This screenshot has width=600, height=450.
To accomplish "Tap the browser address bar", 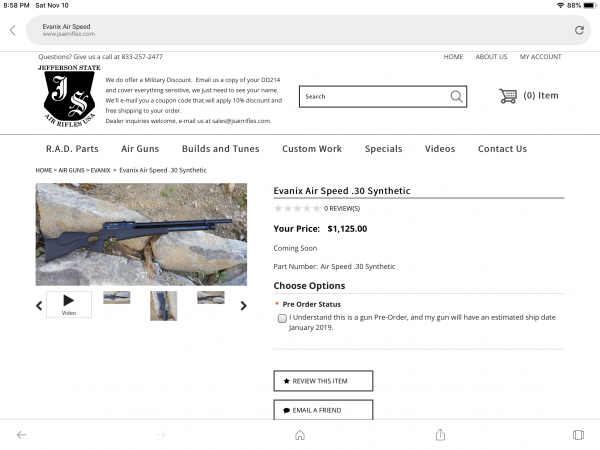I will [308, 30].
